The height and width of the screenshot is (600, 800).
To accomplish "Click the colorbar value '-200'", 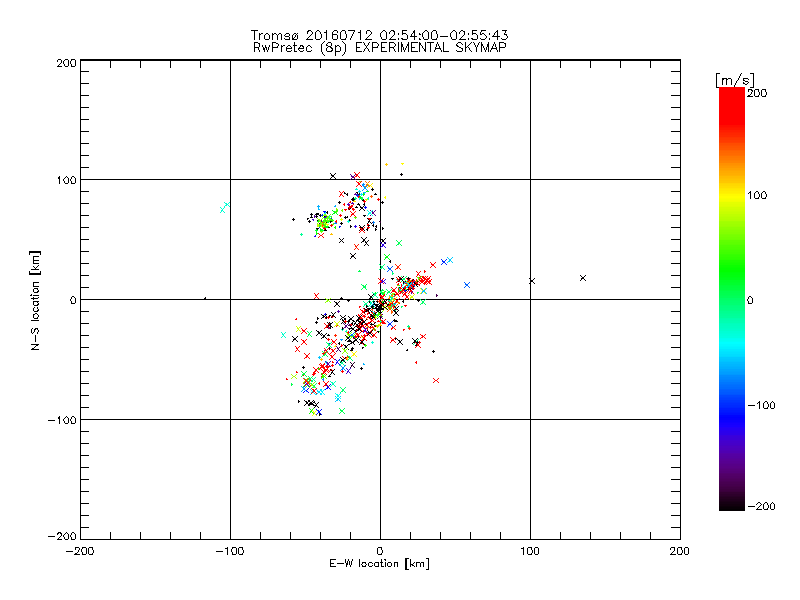I will coord(761,506).
